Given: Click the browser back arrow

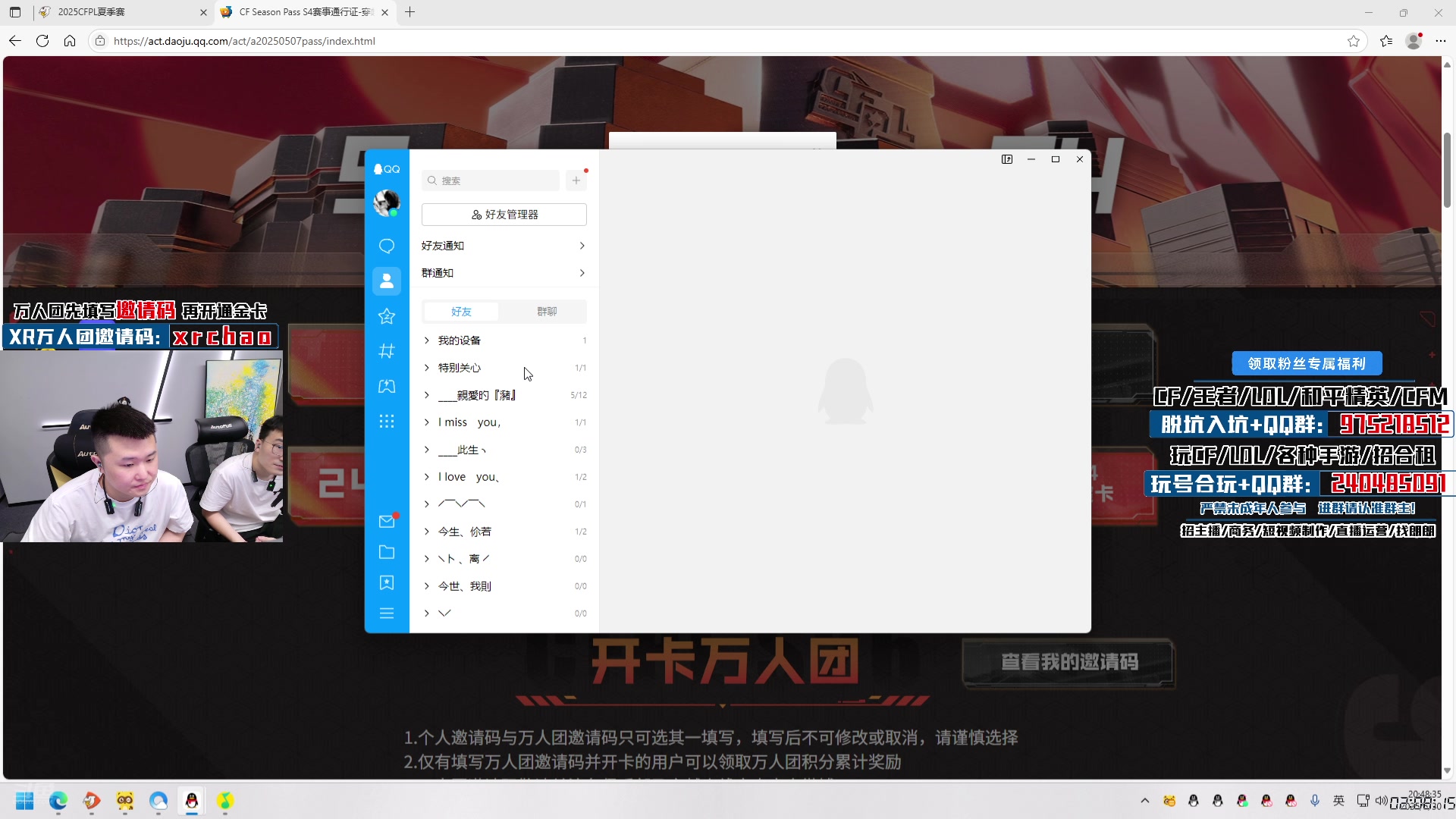Looking at the screenshot, I should 15,41.
